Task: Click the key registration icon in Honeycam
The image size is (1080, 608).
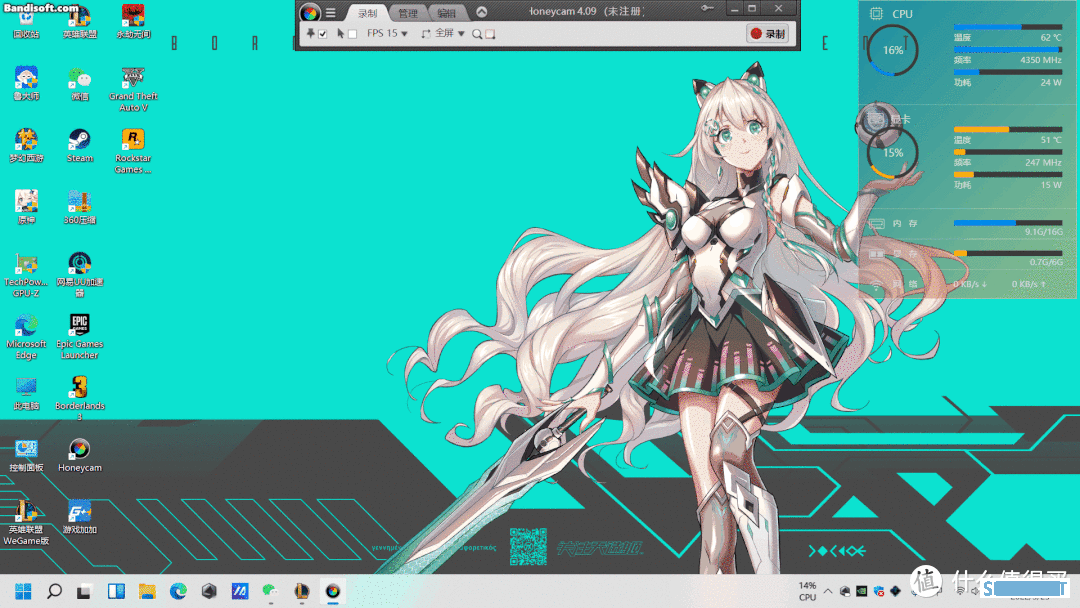Action: tap(707, 9)
